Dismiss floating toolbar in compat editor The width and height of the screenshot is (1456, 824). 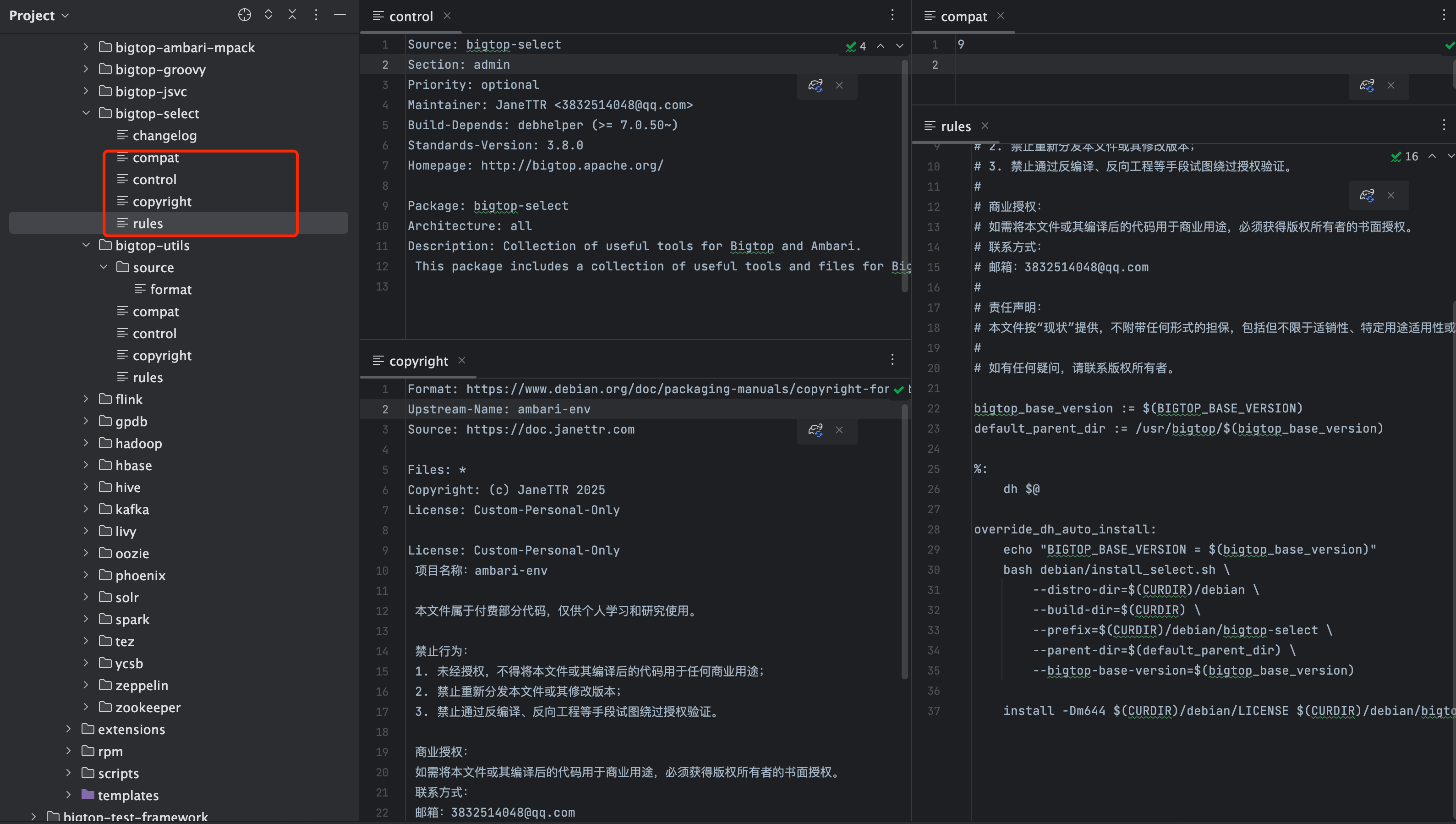point(1391,85)
